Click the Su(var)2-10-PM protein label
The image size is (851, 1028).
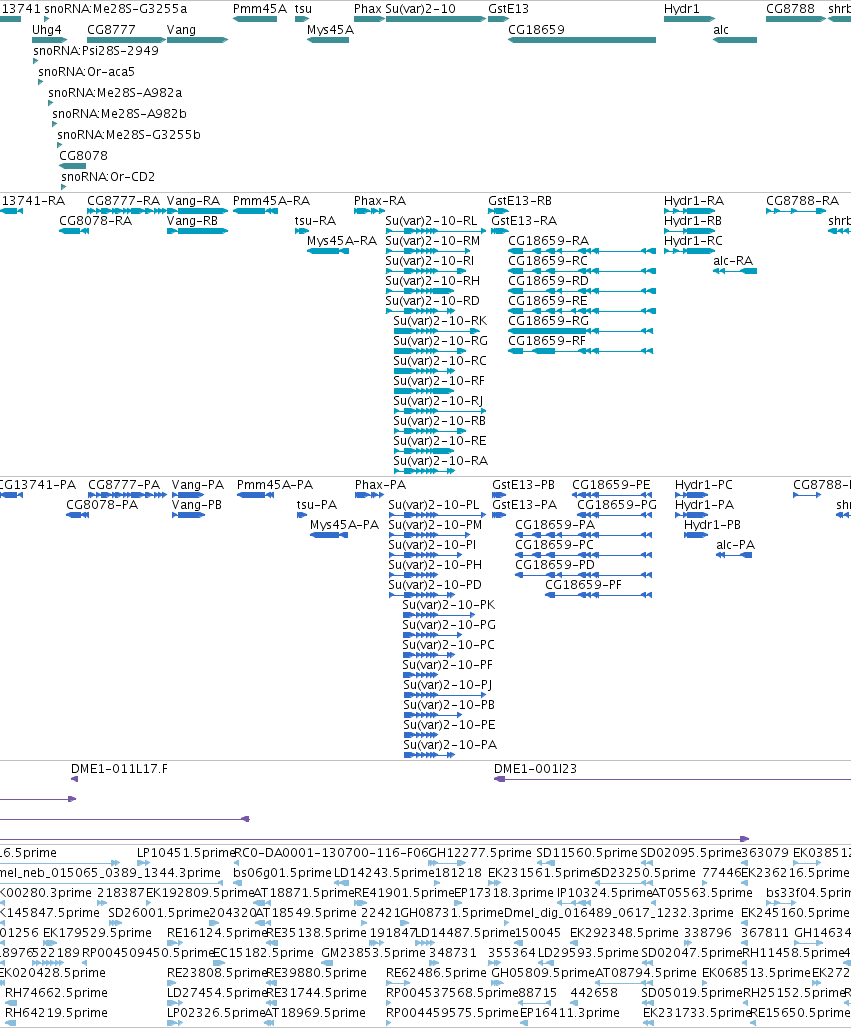point(435,524)
